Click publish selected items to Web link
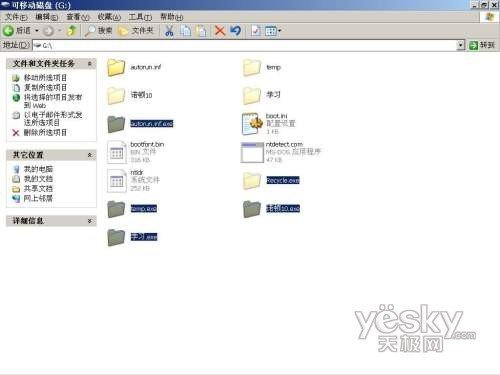 click(53, 101)
